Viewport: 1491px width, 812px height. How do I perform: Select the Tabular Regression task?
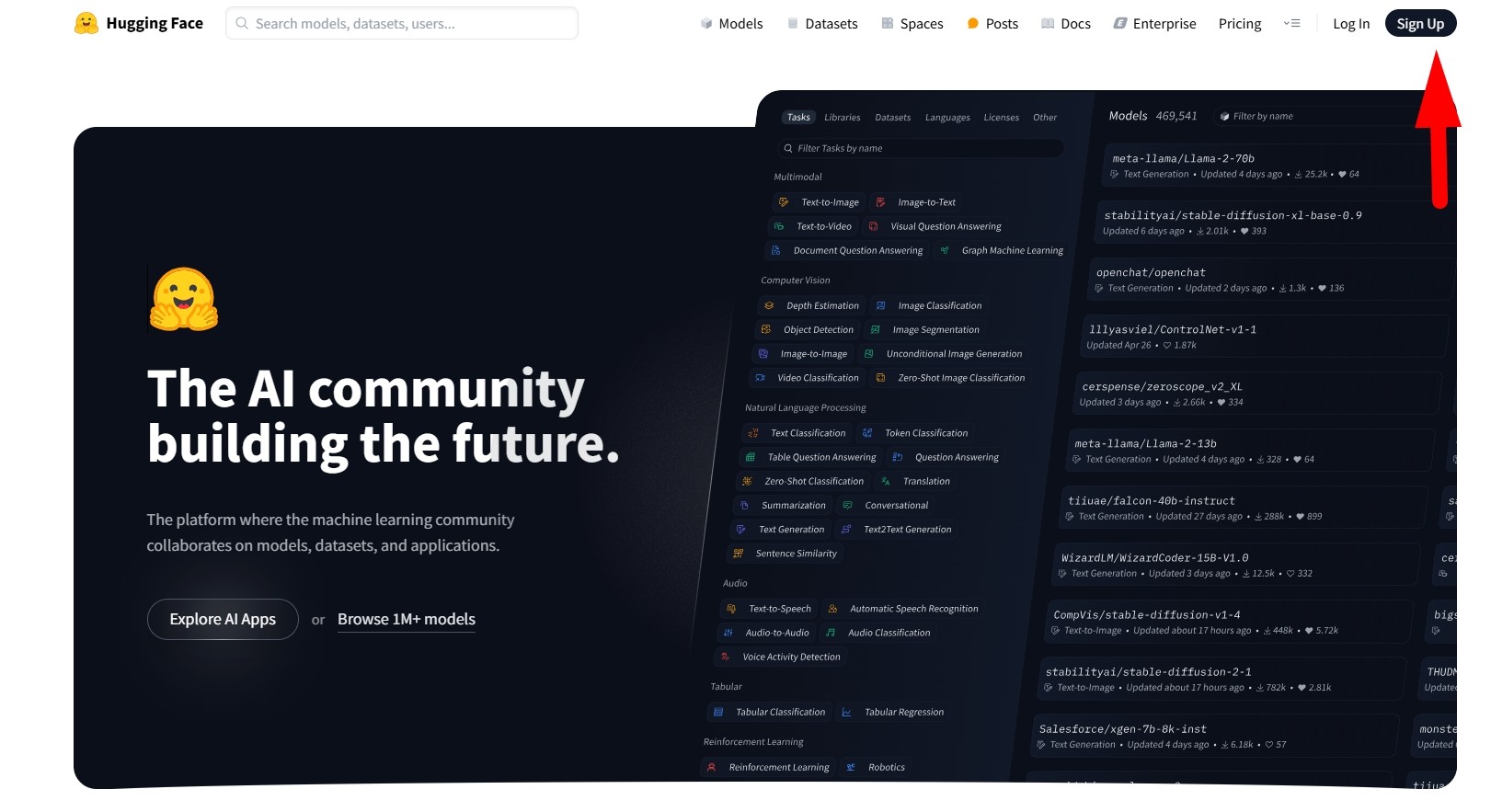(x=892, y=712)
